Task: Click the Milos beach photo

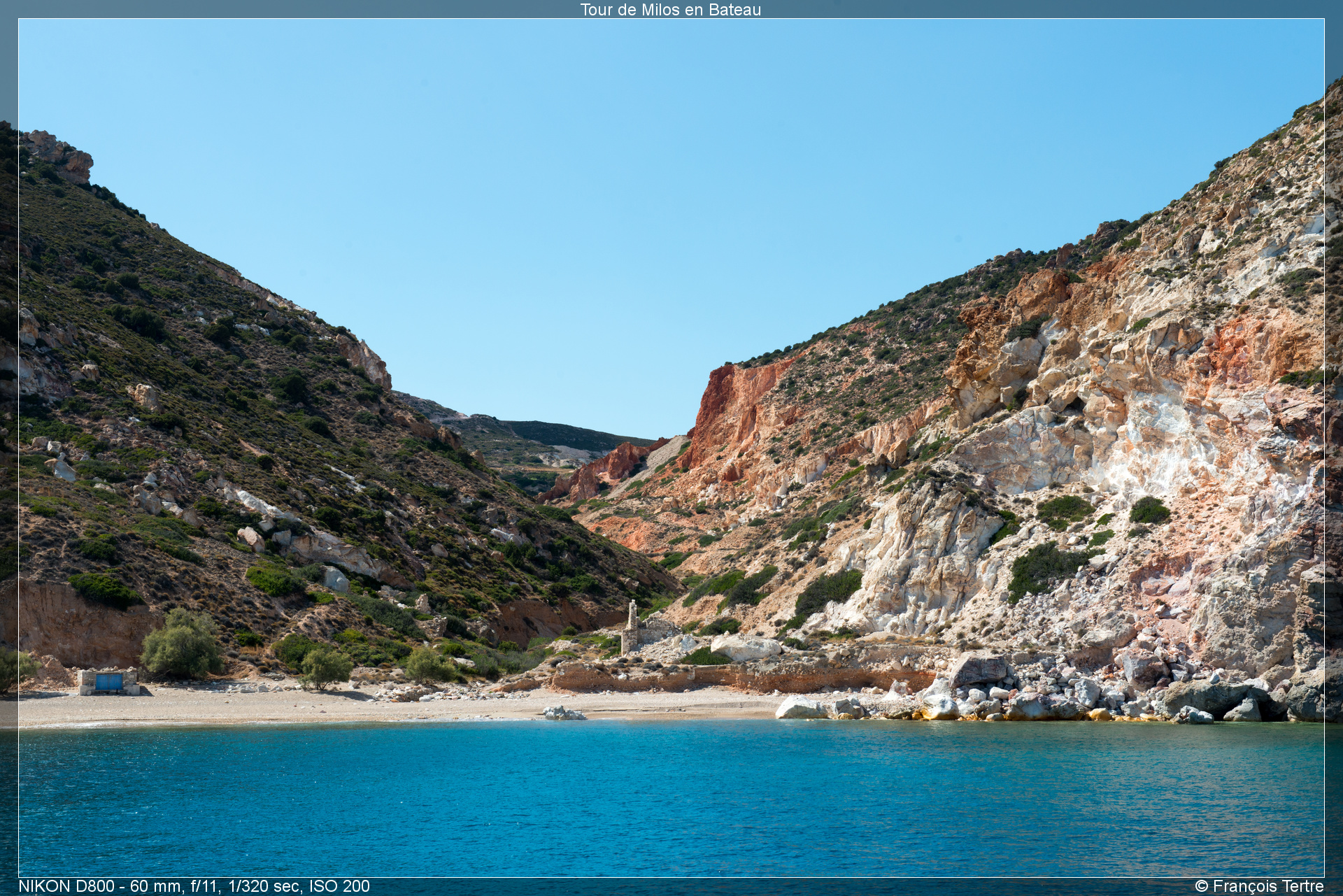Action: coord(671,448)
